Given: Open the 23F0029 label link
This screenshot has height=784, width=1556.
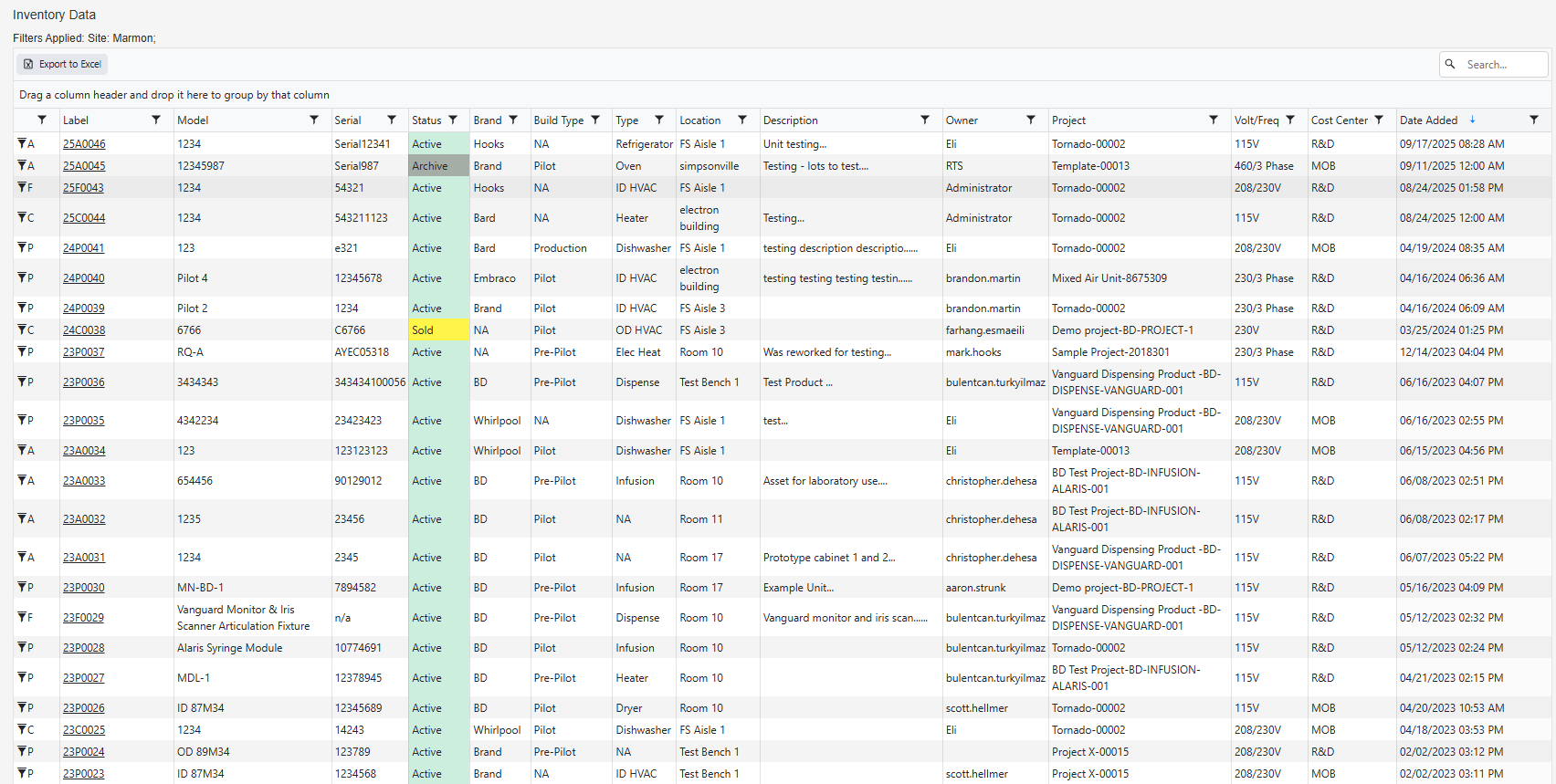Looking at the screenshot, I should (x=83, y=618).
